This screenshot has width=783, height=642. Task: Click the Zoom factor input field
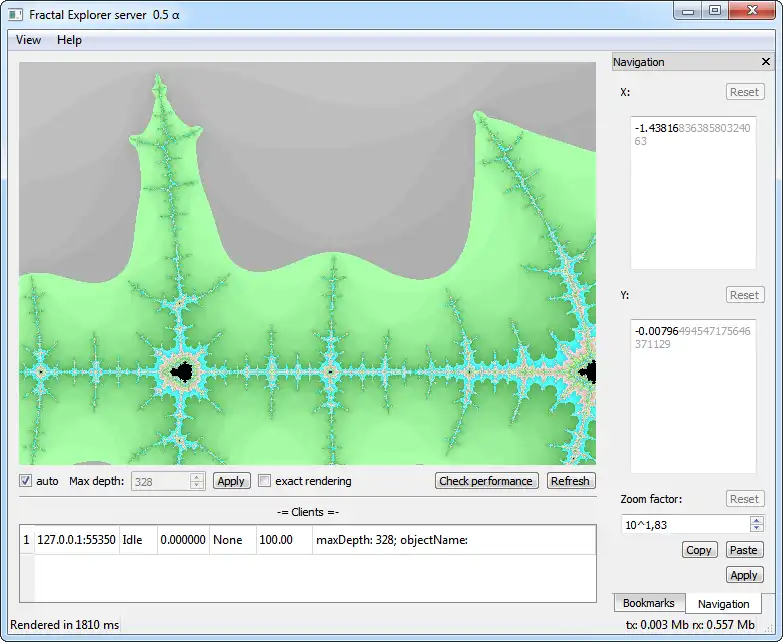point(686,525)
